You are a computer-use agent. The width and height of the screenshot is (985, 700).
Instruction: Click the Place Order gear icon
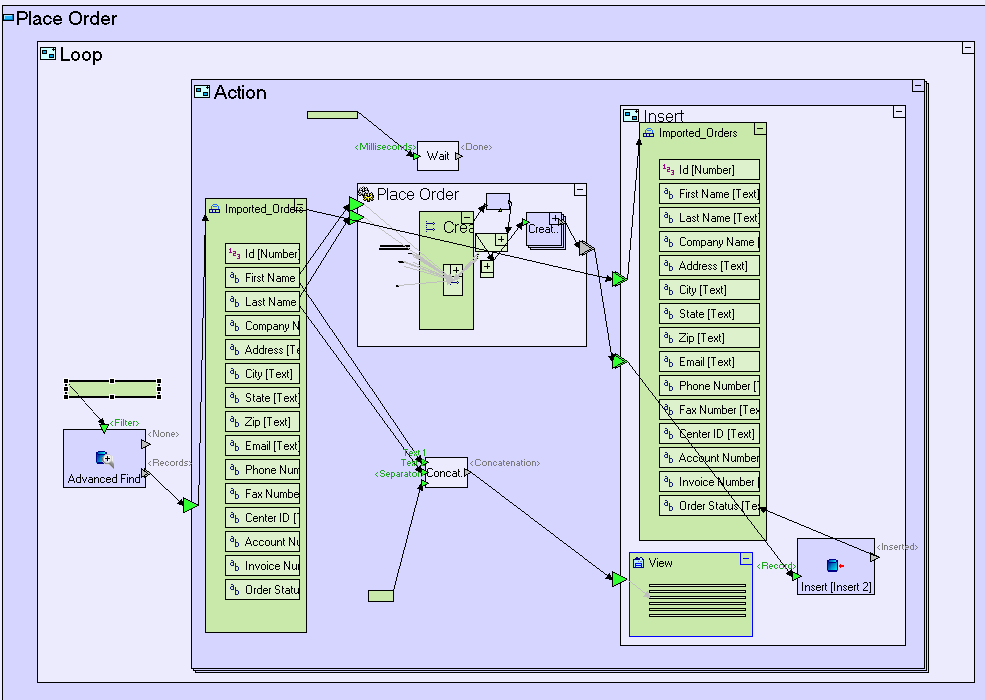(x=366, y=194)
